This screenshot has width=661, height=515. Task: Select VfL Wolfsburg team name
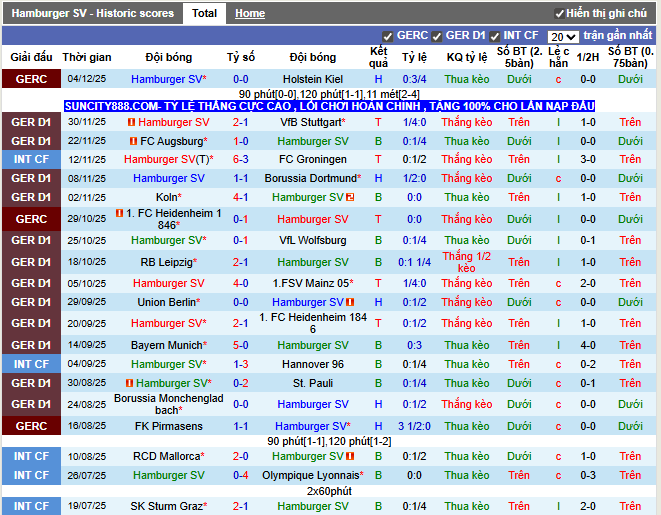(313, 240)
